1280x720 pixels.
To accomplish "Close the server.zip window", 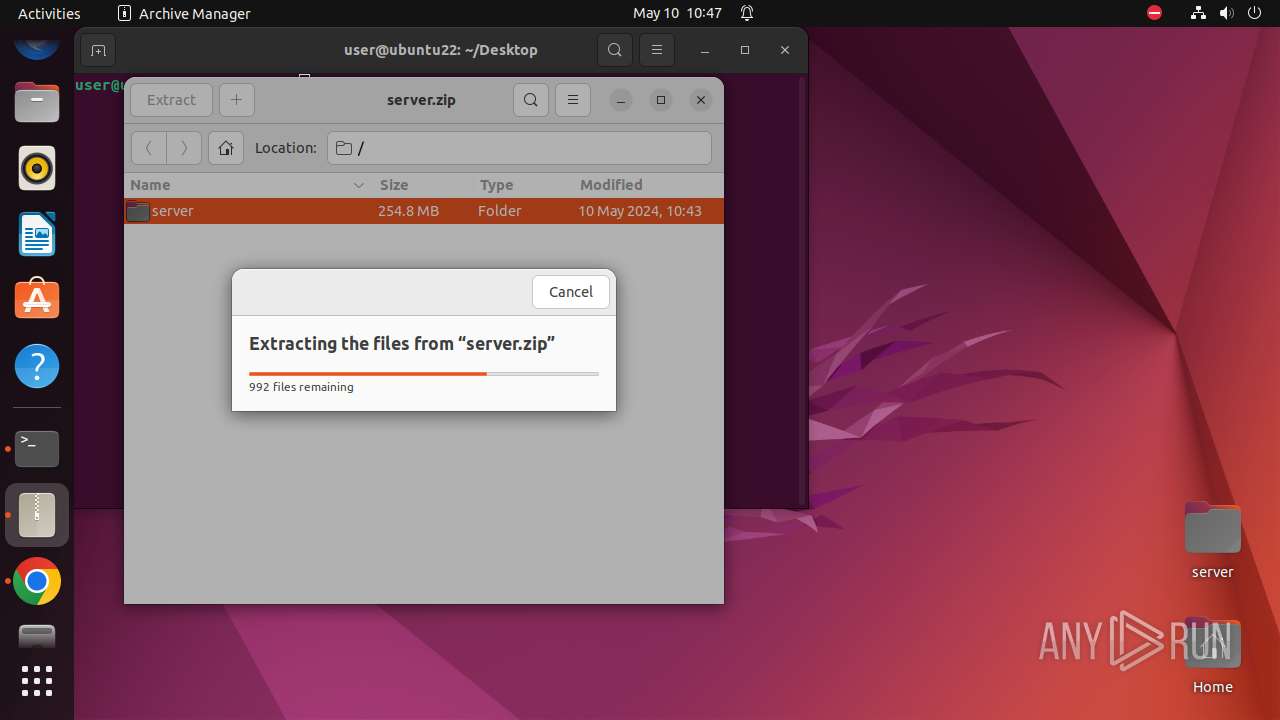I will [x=701, y=100].
